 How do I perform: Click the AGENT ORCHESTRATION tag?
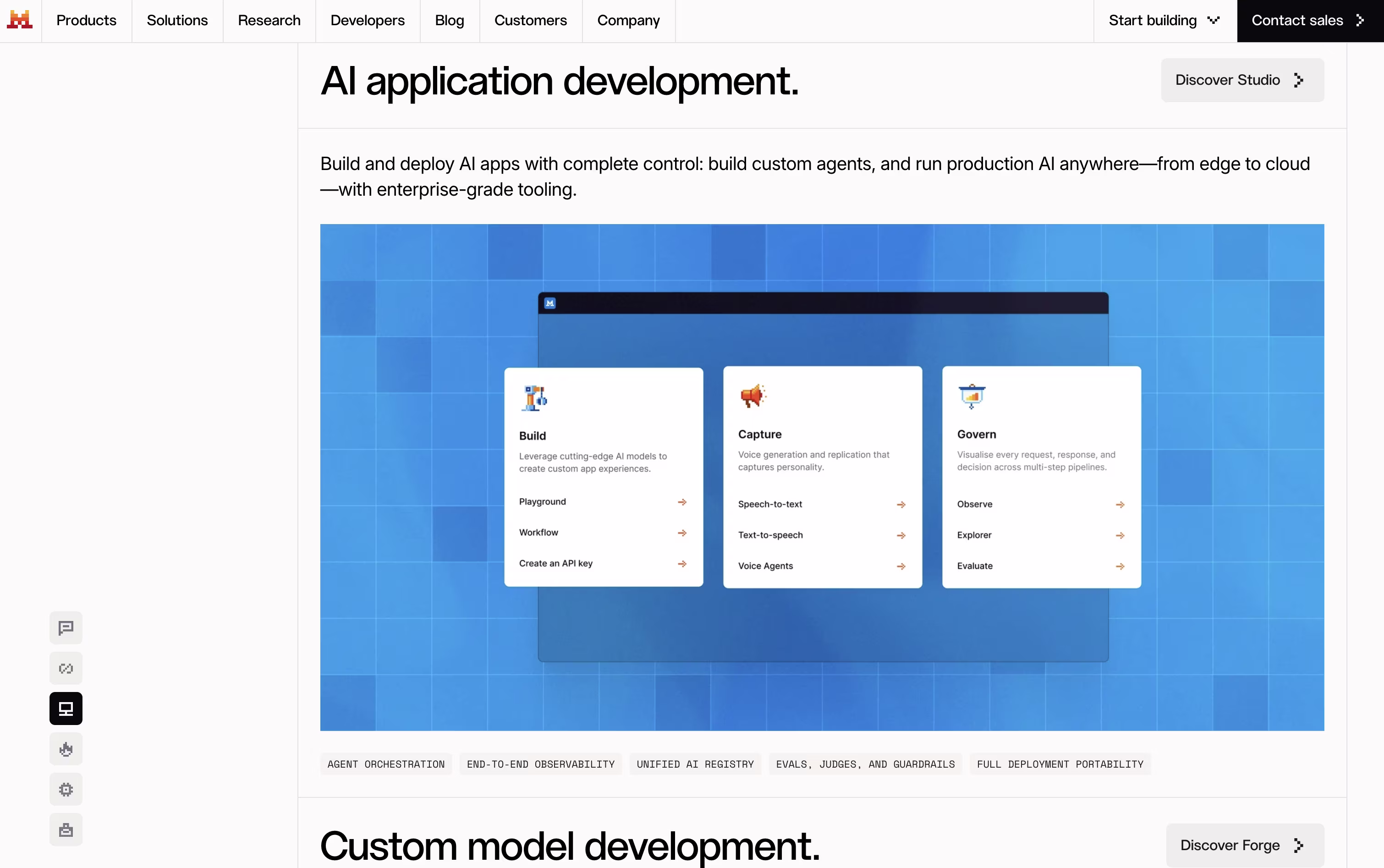point(386,764)
